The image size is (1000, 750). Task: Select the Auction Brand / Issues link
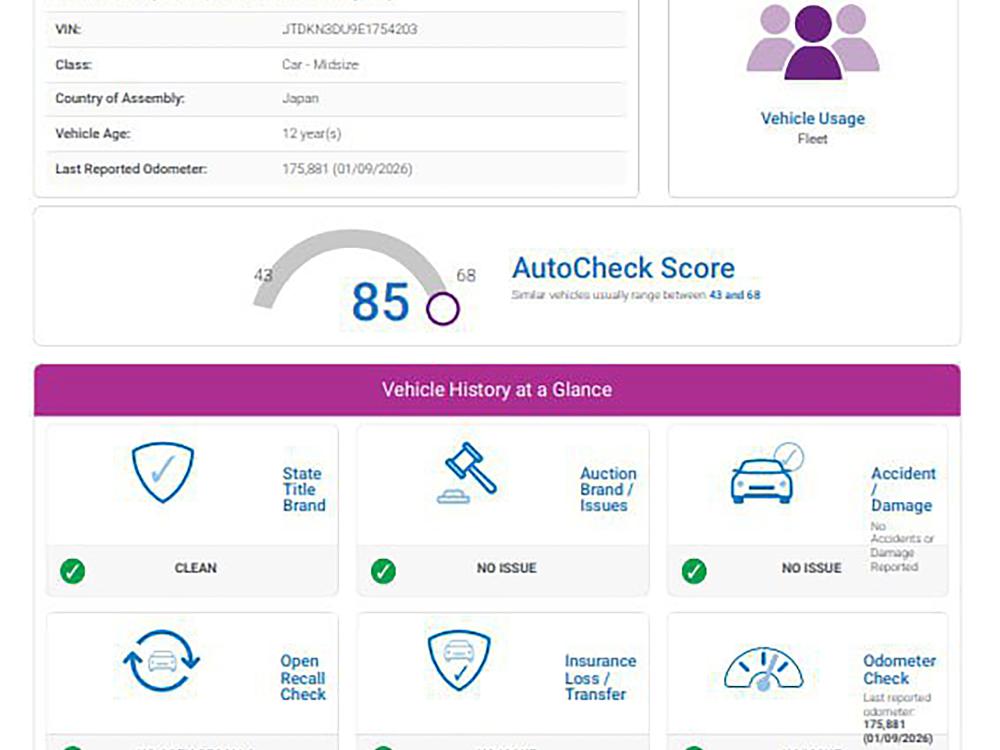[607, 489]
